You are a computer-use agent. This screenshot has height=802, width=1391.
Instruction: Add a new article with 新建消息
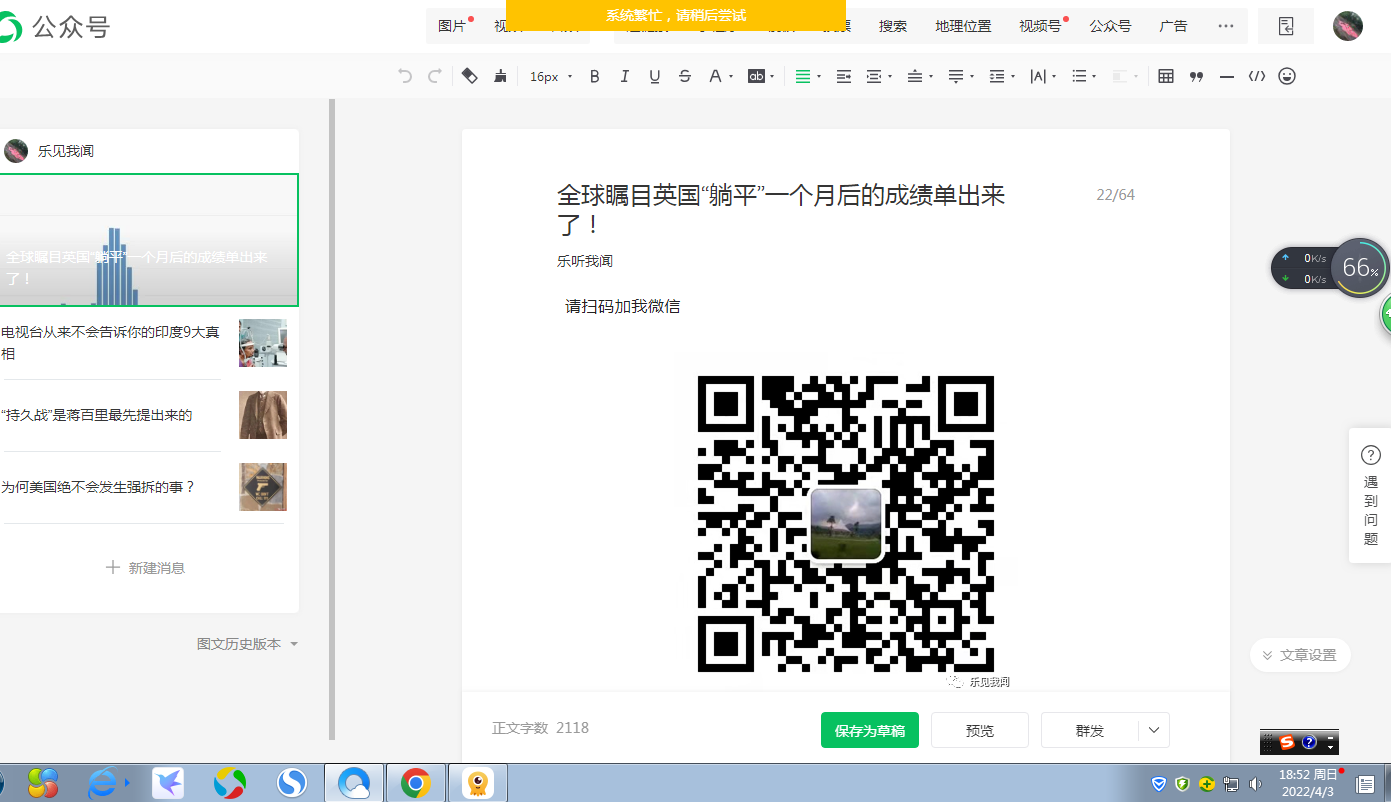click(145, 568)
